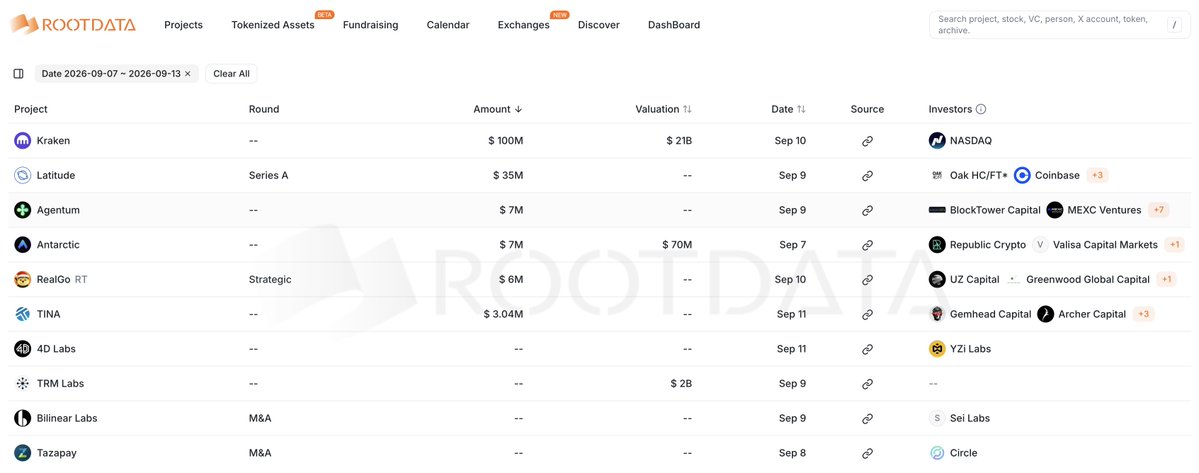Sort table by Amount column

tap(498, 109)
